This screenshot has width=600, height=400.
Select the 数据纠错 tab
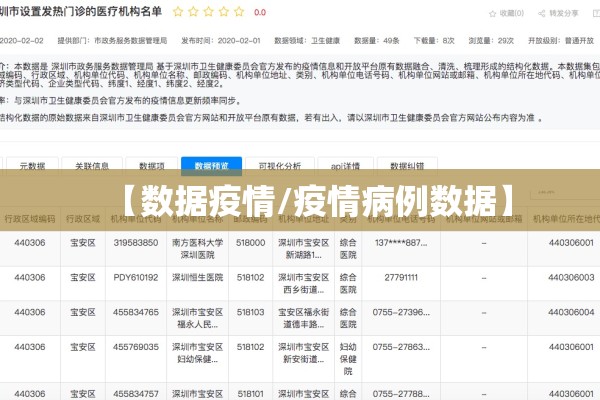407,166
